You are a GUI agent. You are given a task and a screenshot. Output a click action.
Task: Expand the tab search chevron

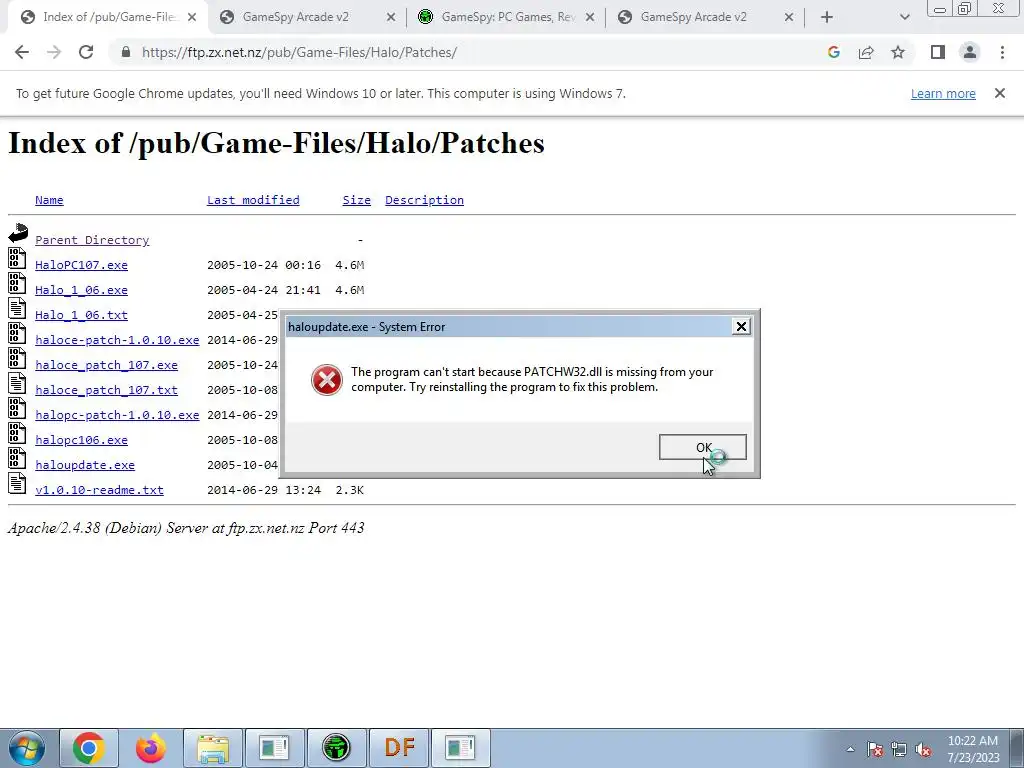(904, 18)
